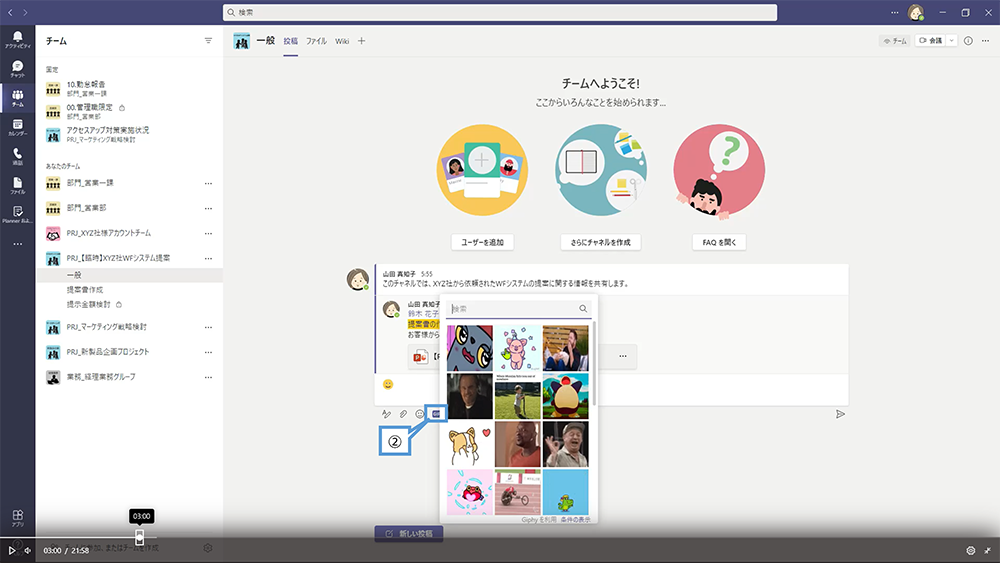Open more options for 部門_営業部 team
This screenshot has height=563, width=1000.
click(208, 208)
